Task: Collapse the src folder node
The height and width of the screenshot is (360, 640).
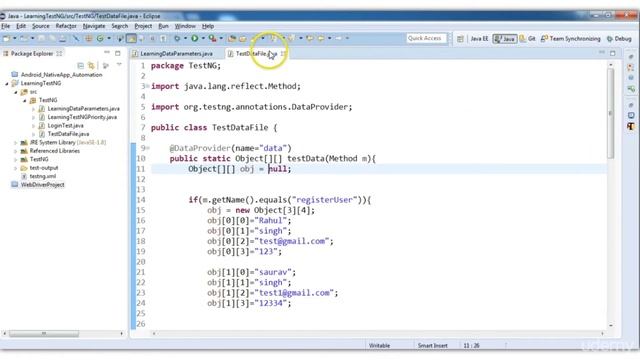Action: 16,92
